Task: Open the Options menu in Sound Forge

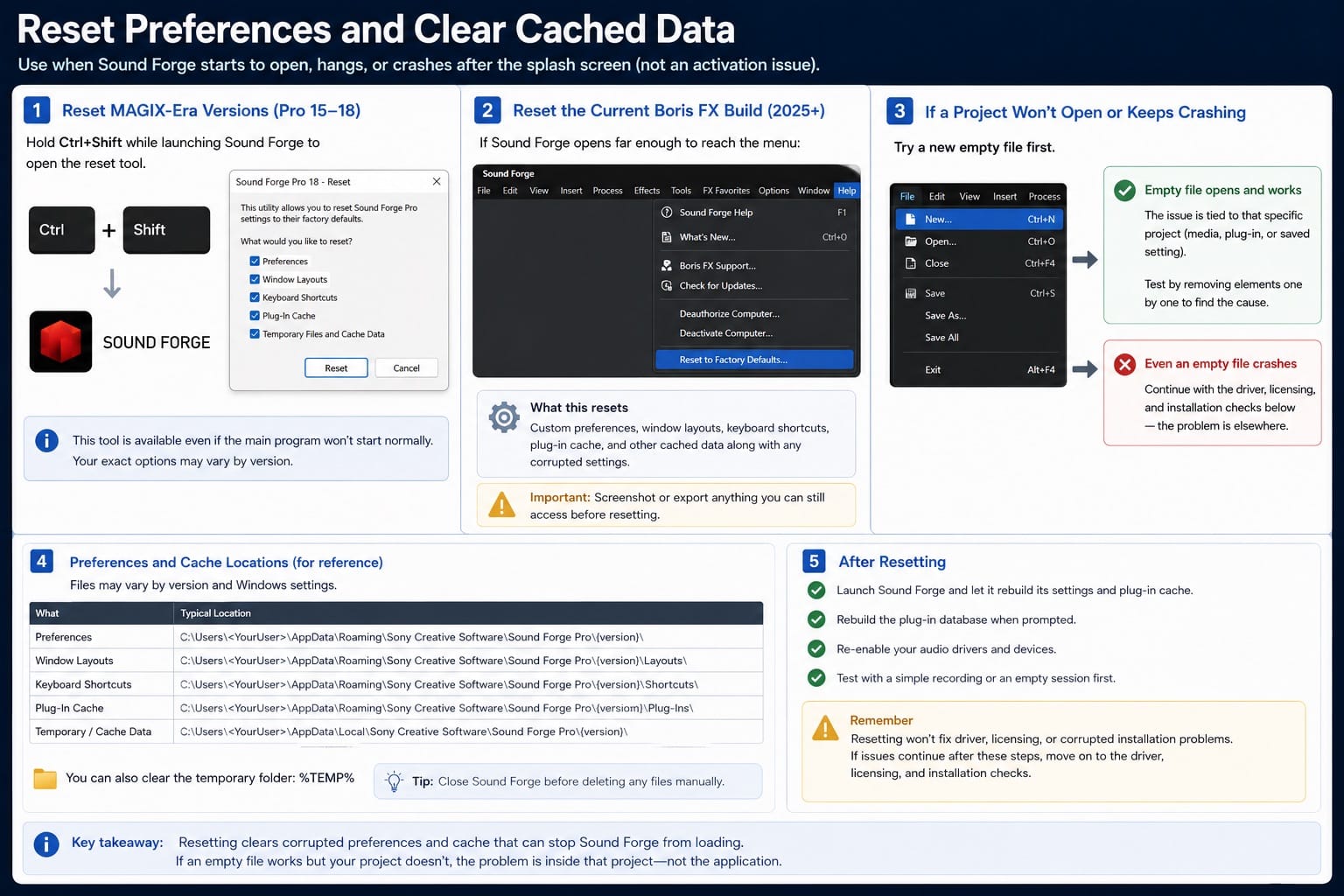Action: (773, 191)
